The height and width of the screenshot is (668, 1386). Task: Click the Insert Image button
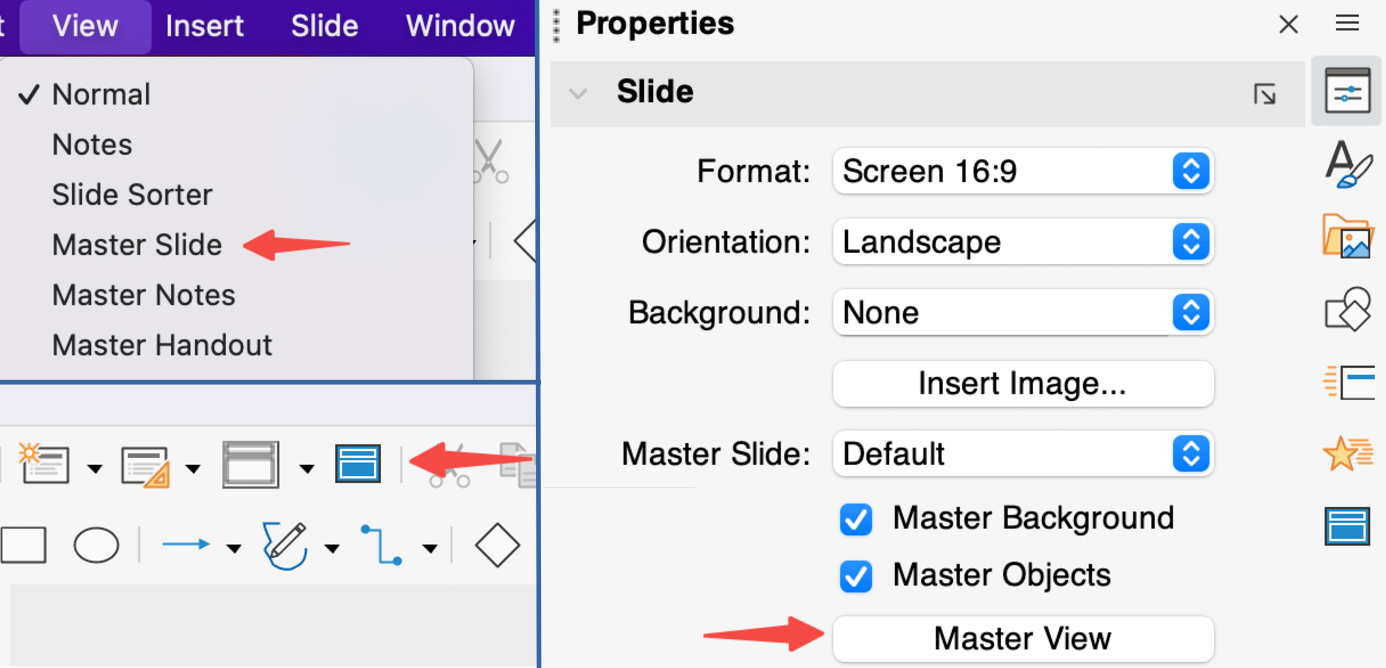[x=1022, y=384]
